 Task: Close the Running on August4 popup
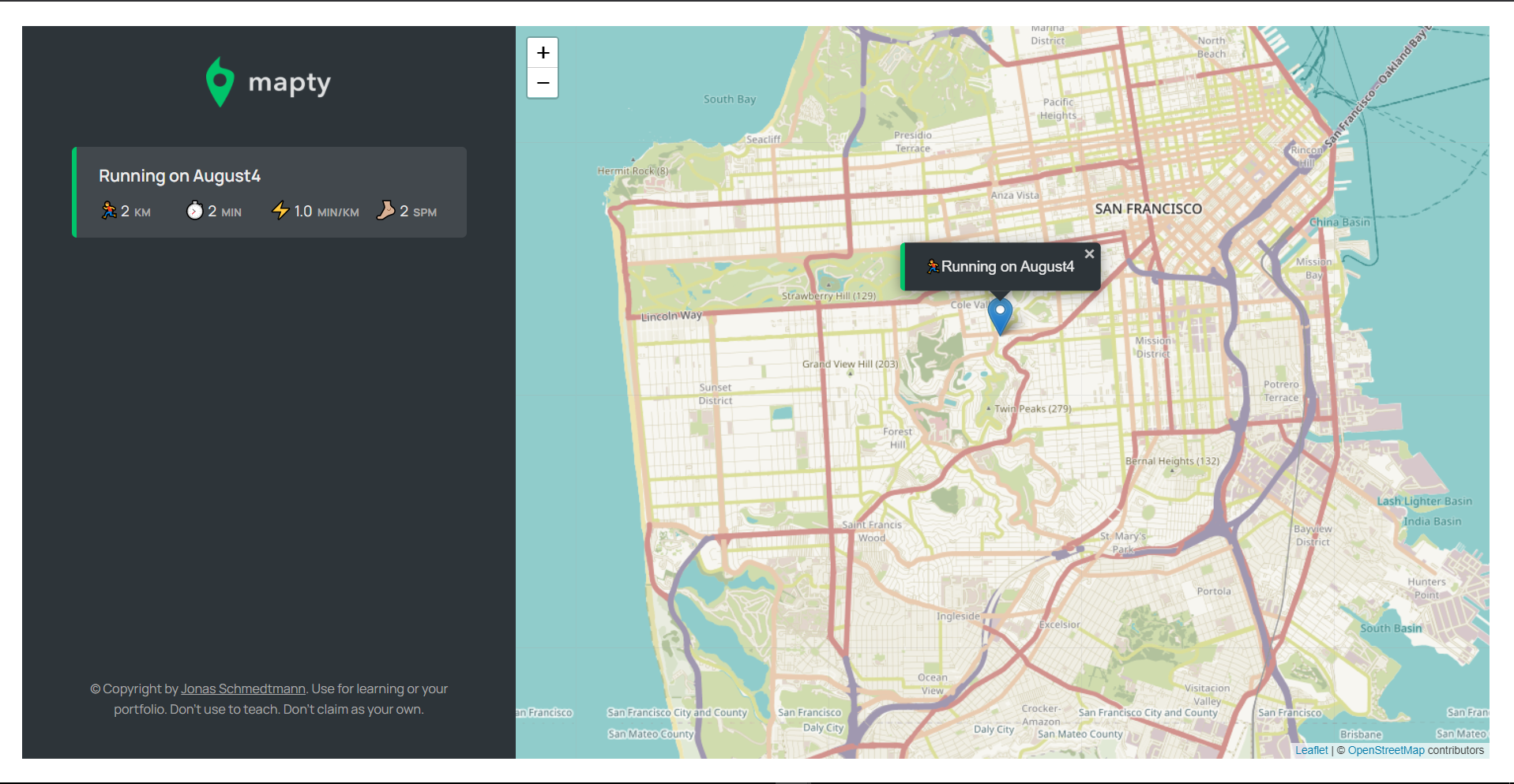coord(1089,253)
